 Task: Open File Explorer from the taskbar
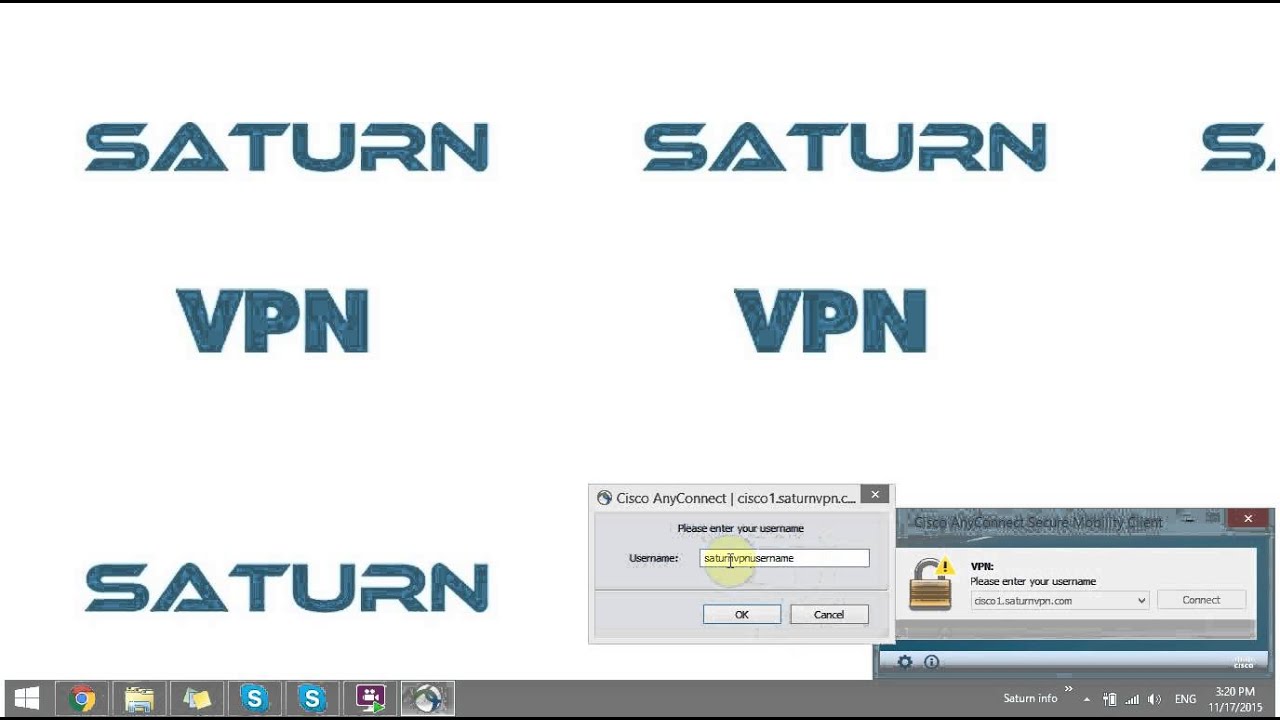[139, 698]
